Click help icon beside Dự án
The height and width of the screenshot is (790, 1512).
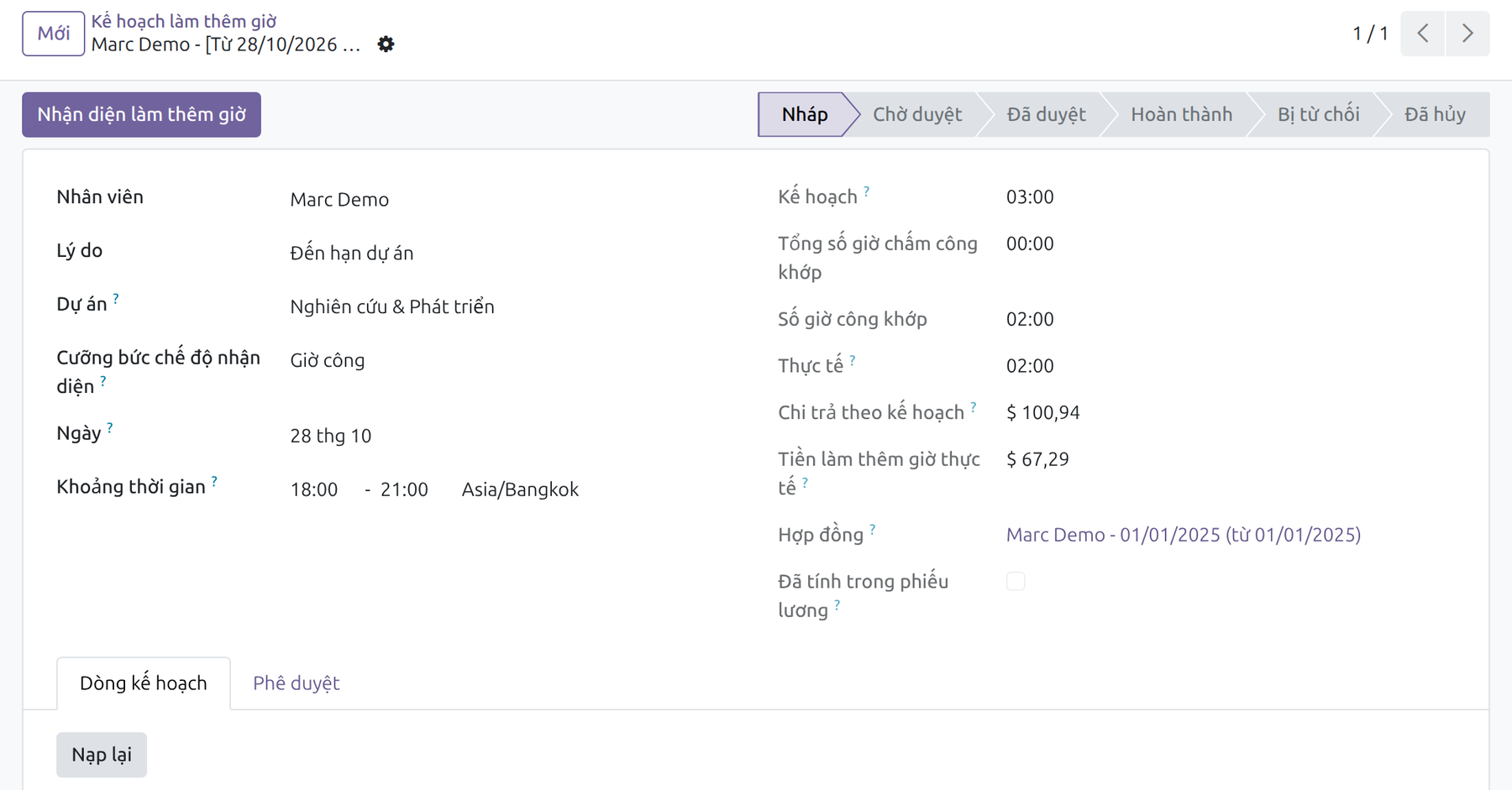click(116, 298)
